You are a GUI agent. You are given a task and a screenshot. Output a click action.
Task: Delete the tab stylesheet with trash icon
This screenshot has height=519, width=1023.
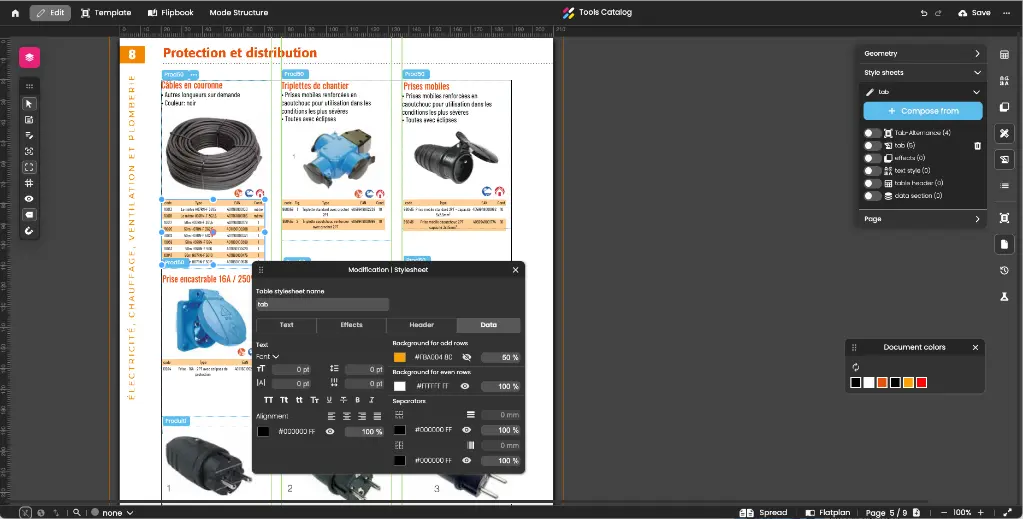click(x=977, y=146)
